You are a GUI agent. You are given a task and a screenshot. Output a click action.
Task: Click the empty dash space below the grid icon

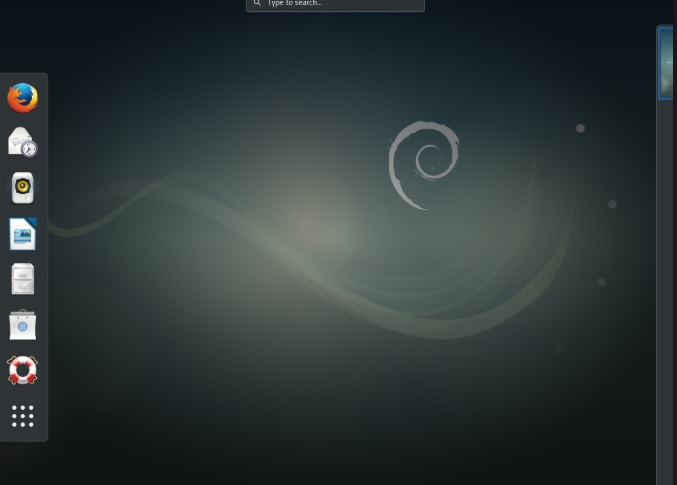[x=22, y=436]
